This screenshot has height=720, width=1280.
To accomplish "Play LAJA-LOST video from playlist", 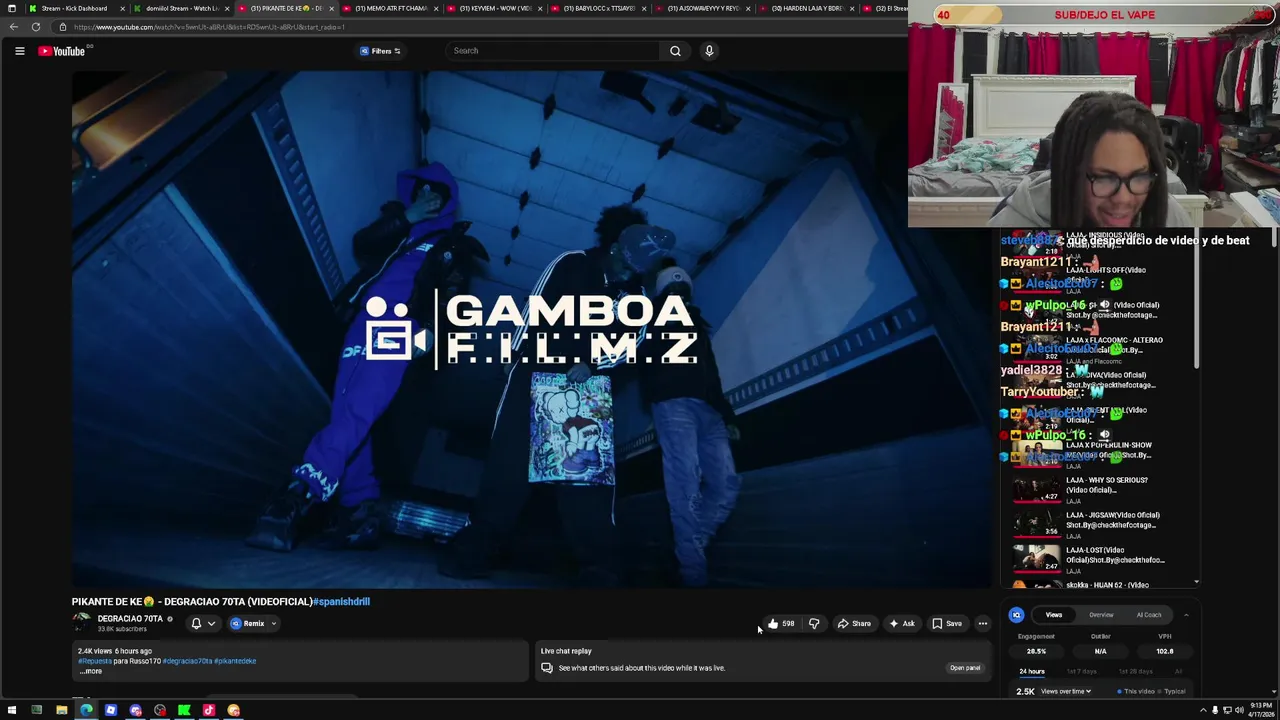I will [x=1100, y=560].
